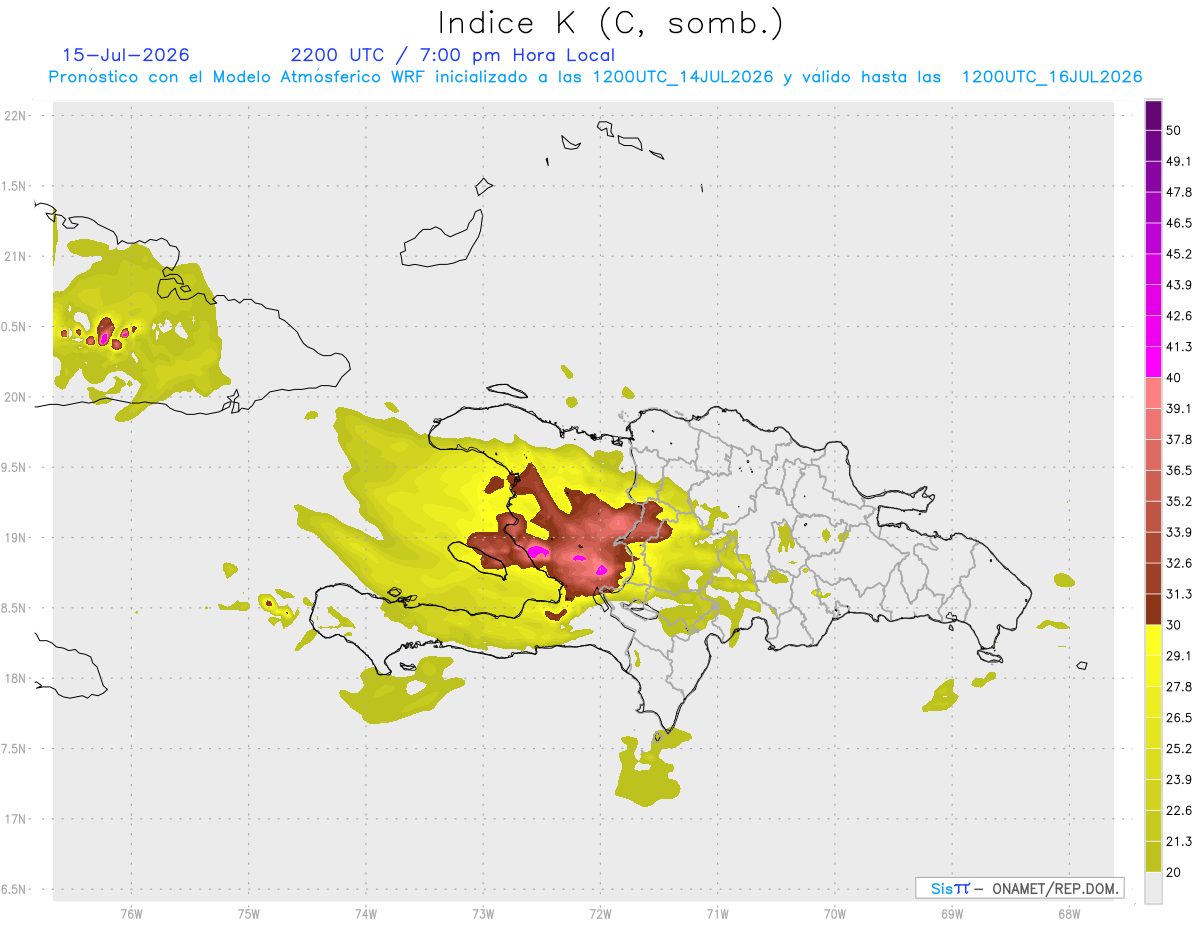Screen dimensions: 1200x927
Task: Click "2200 UTC / 7:00 pm Hora Local"
Action: 453,55
